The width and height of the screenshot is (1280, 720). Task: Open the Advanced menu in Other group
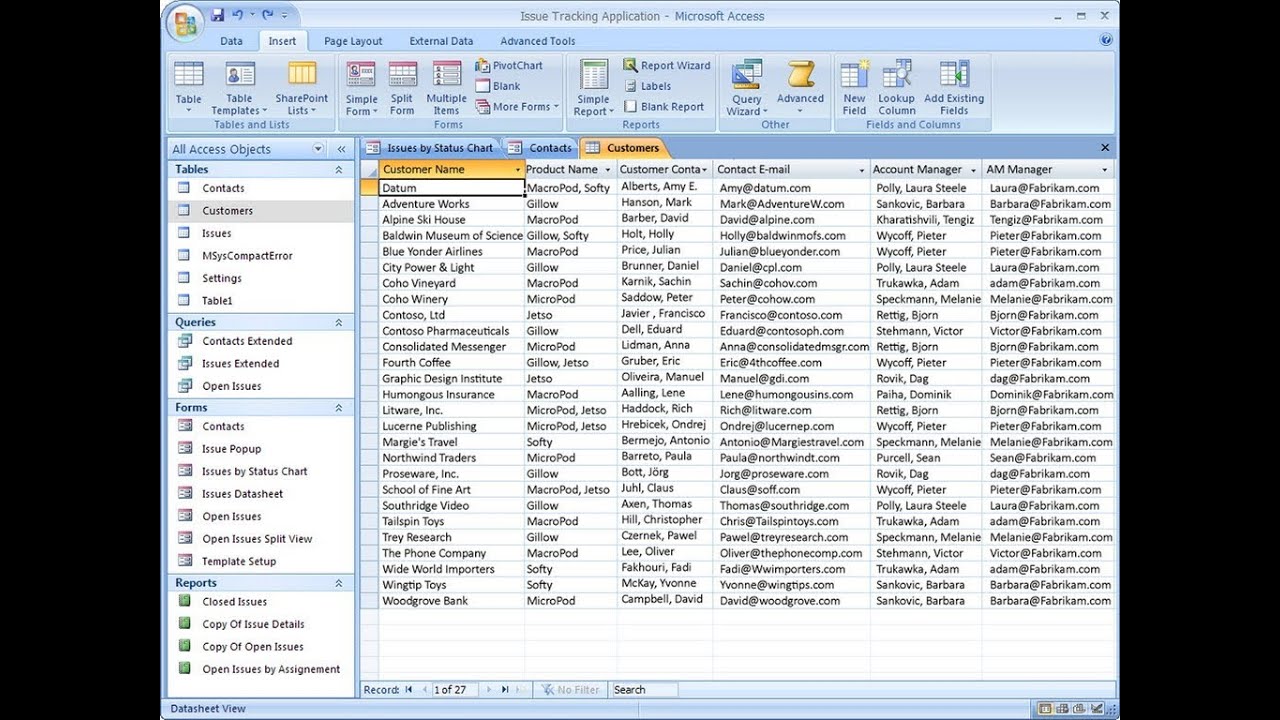[800, 88]
